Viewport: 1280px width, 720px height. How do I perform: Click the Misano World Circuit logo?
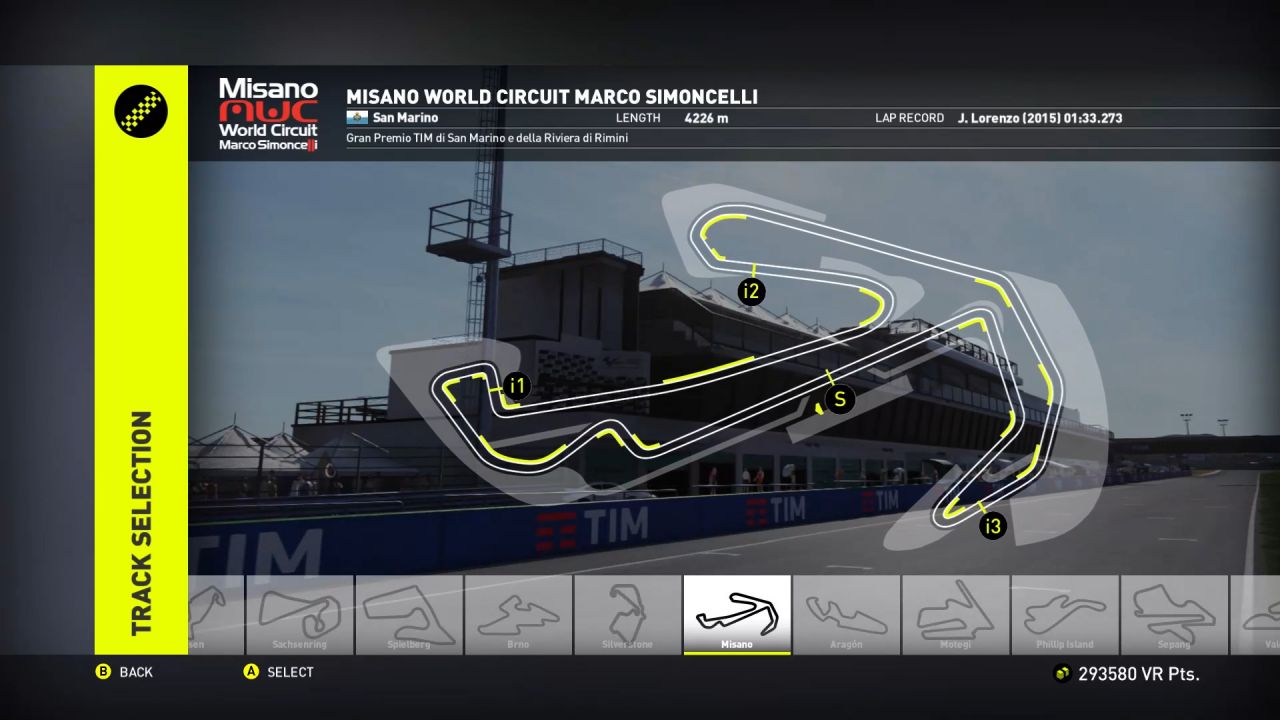pos(268,115)
